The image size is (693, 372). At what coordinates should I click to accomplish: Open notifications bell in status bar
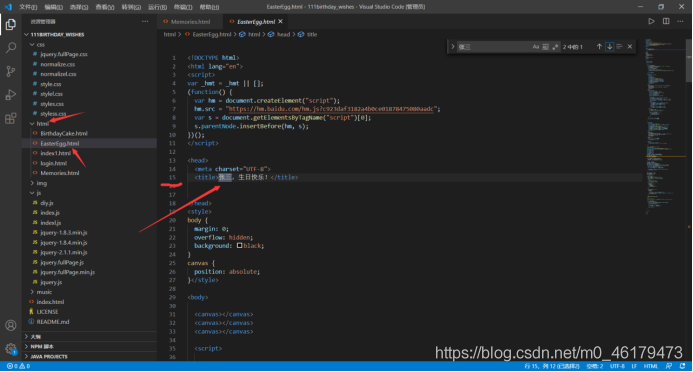pos(682,366)
